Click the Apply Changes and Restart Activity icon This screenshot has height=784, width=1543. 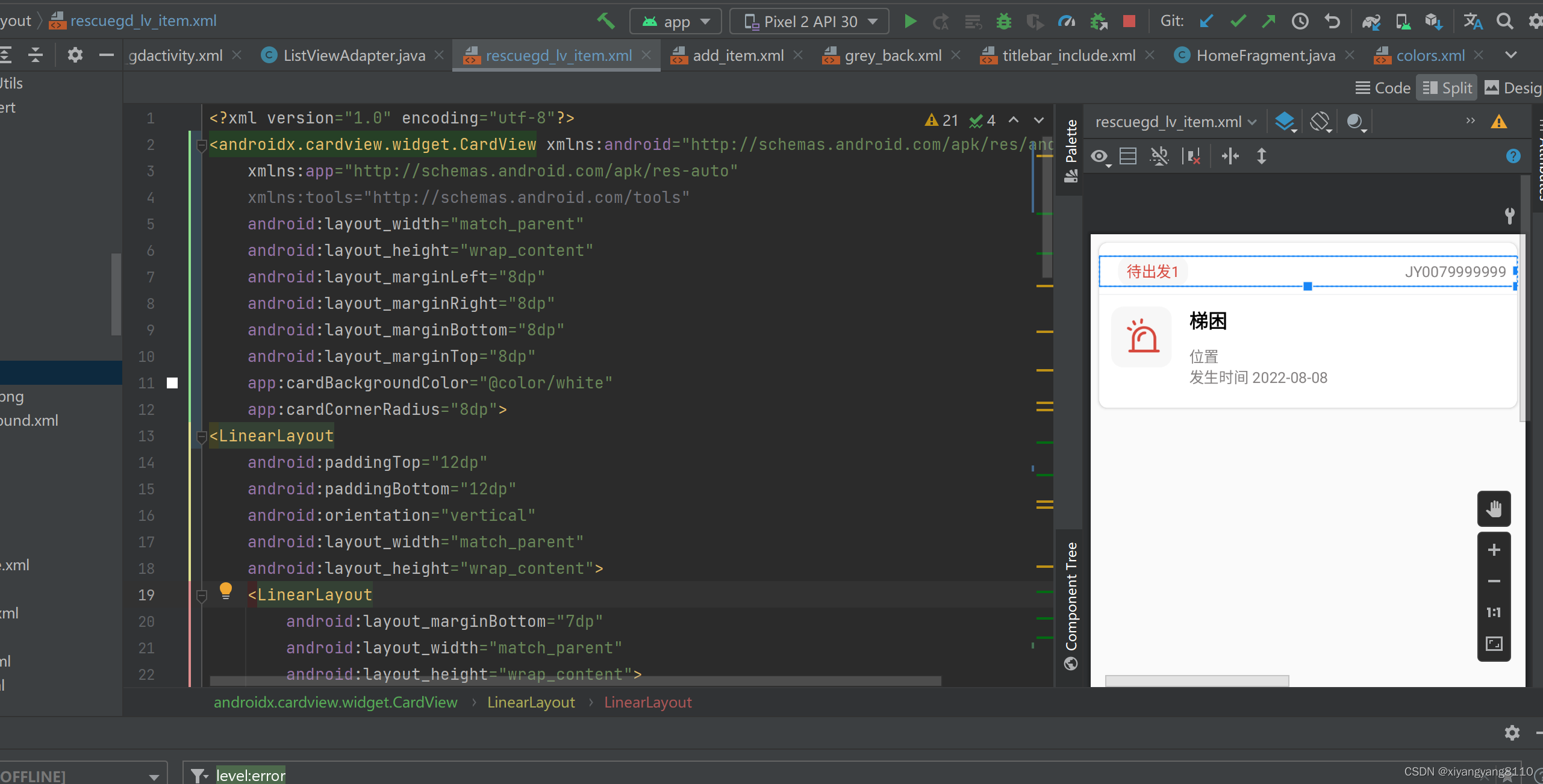pyautogui.click(x=941, y=22)
